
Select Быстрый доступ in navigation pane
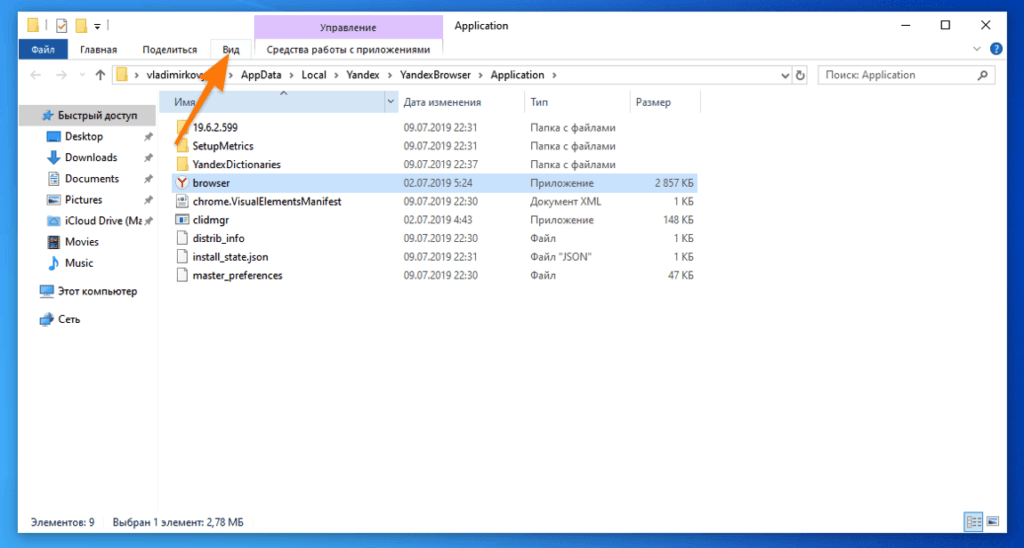(89, 116)
